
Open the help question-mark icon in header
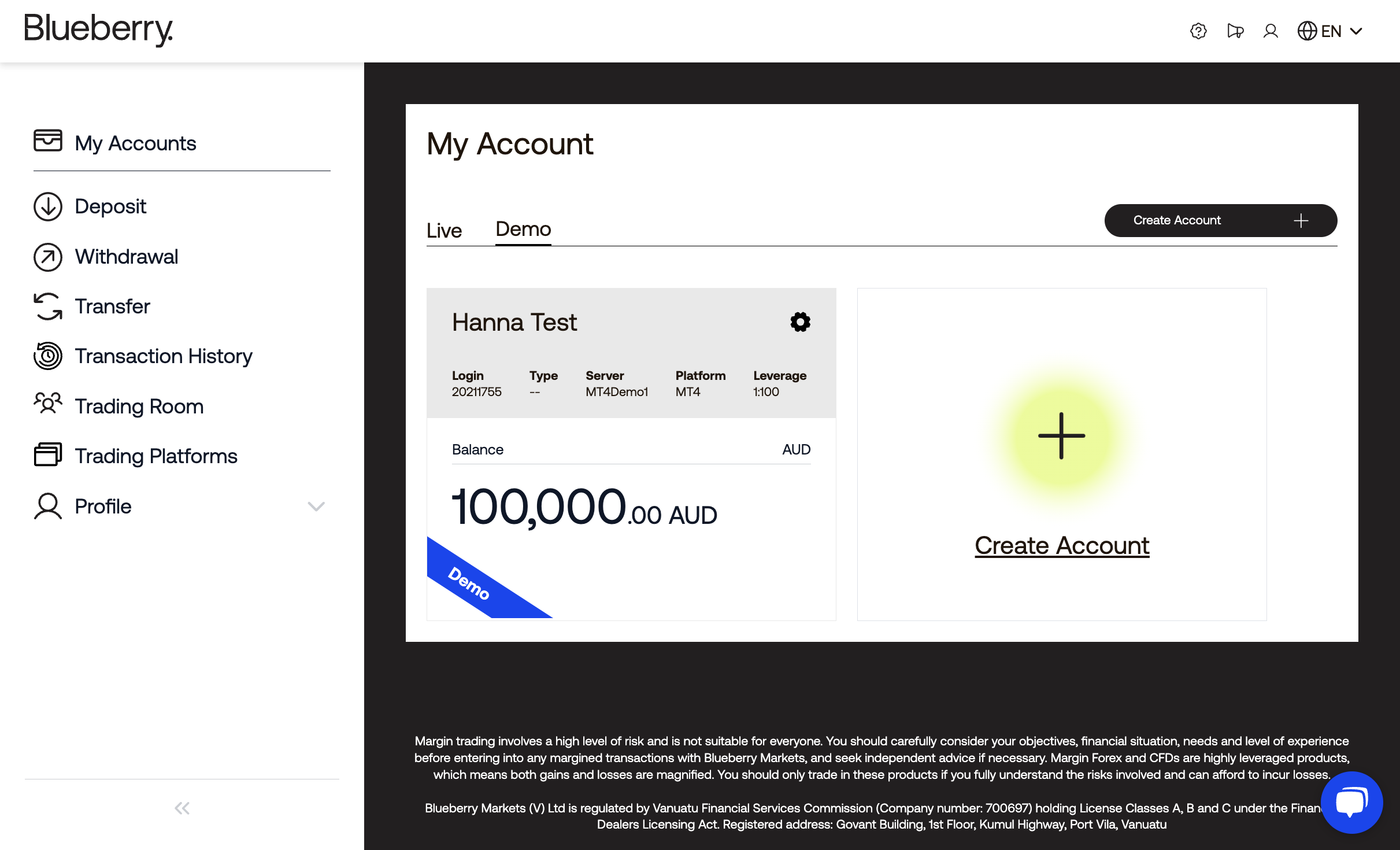[1198, 31]
